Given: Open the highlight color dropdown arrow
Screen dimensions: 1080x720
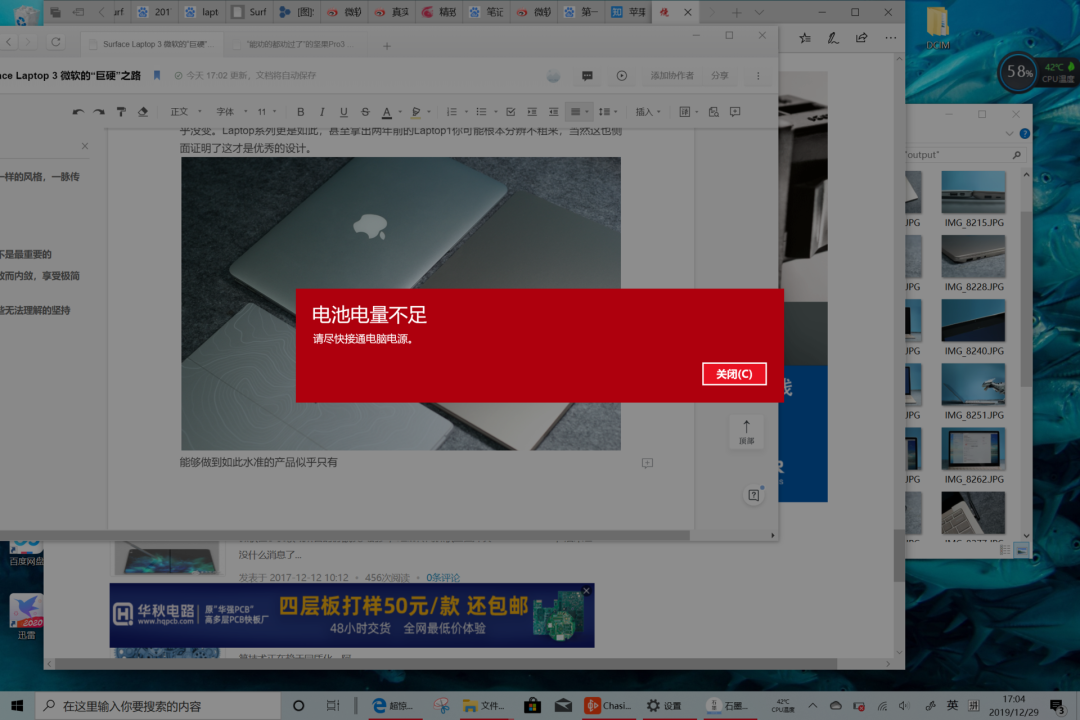Looking at the screenshot, I should (x=429, y=112).
